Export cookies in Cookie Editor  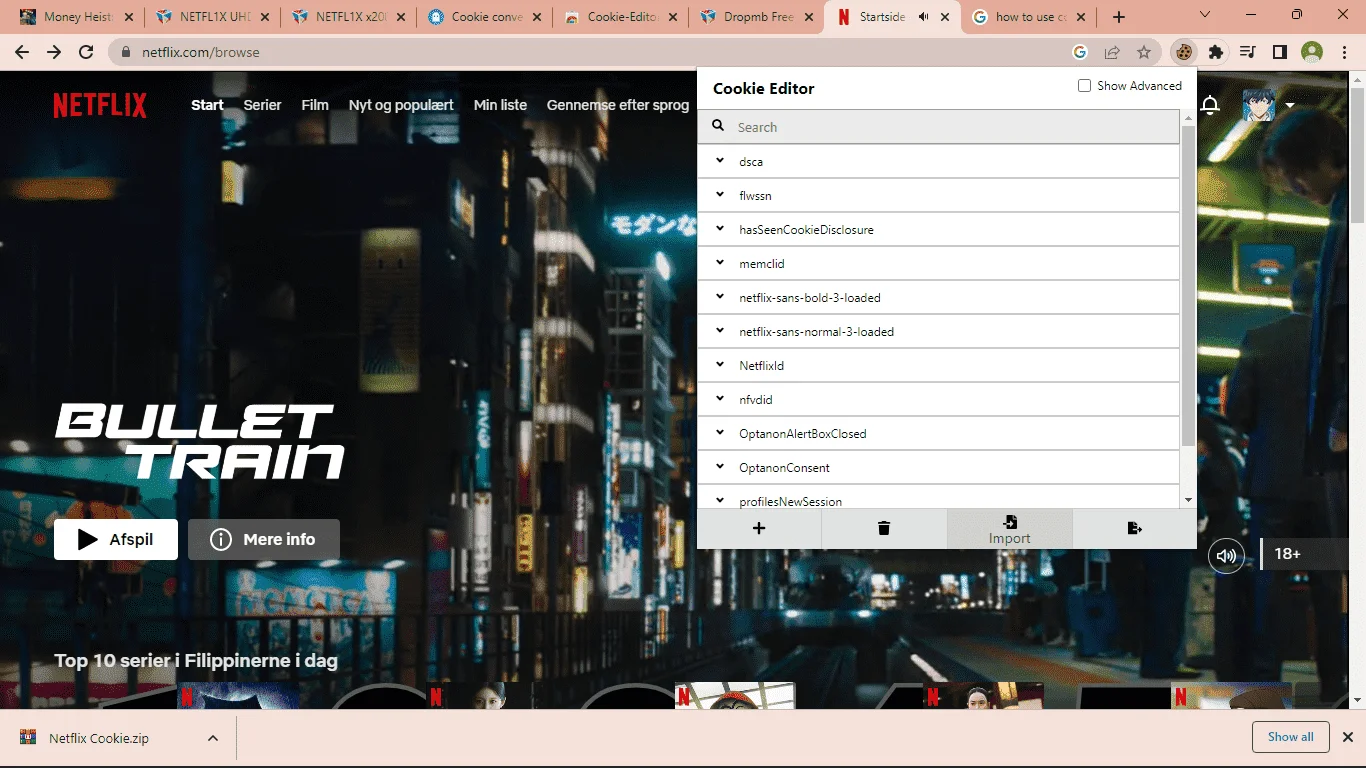click(1134, 528)
